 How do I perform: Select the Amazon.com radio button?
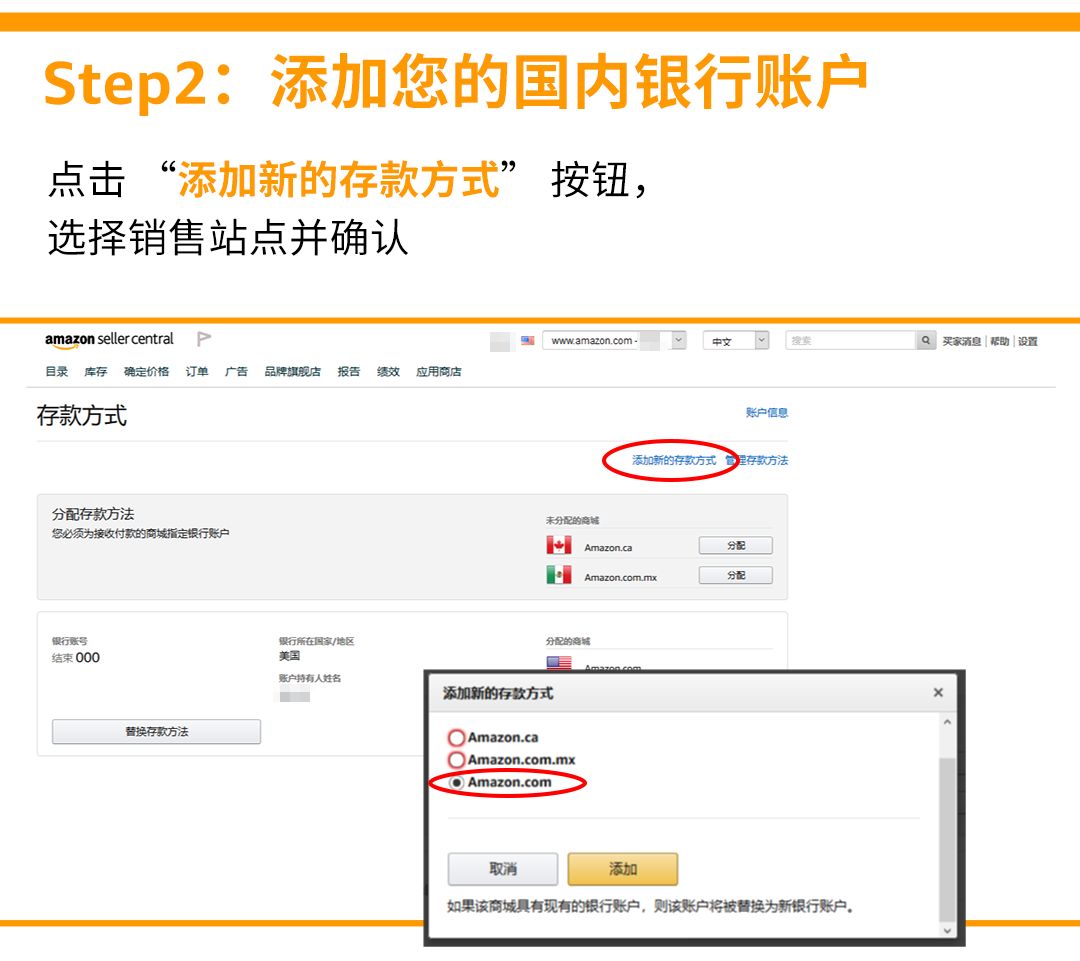click(456, 783)
